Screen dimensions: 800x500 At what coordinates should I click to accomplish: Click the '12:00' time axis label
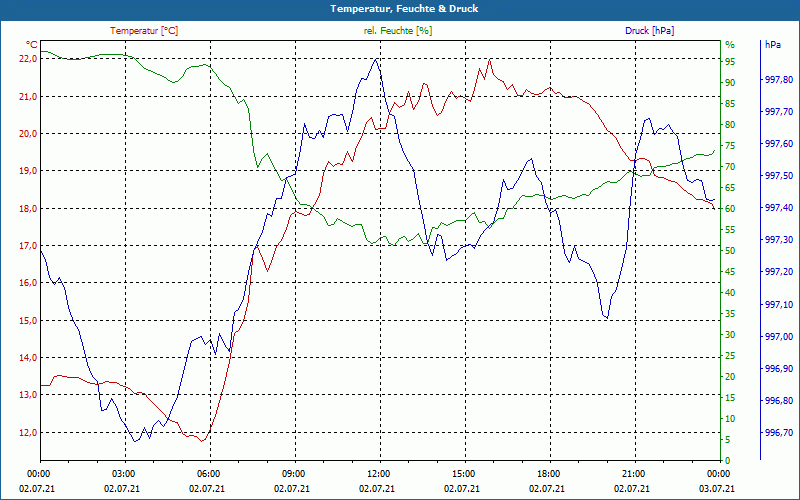379,473
